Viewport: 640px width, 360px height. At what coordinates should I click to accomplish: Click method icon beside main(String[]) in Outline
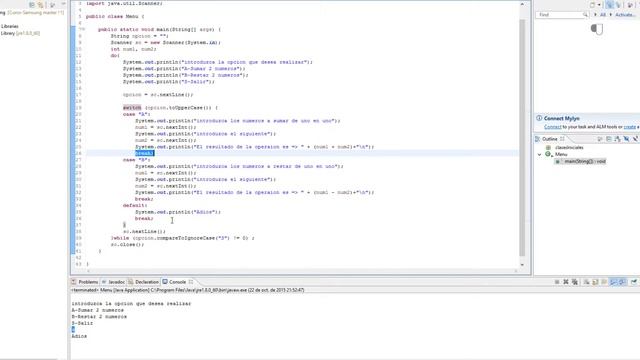tap(558, 162)
